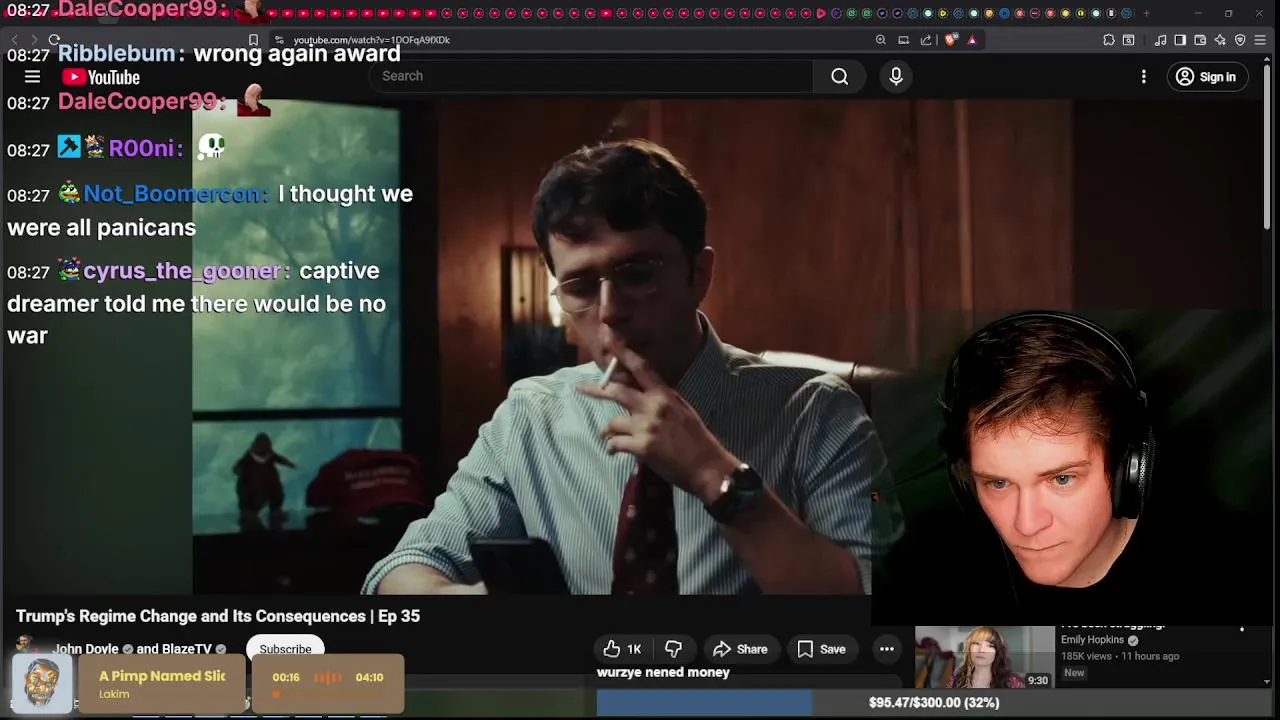
Task: Open the music note playlist icon
Action: click(x=1160, y=40)
